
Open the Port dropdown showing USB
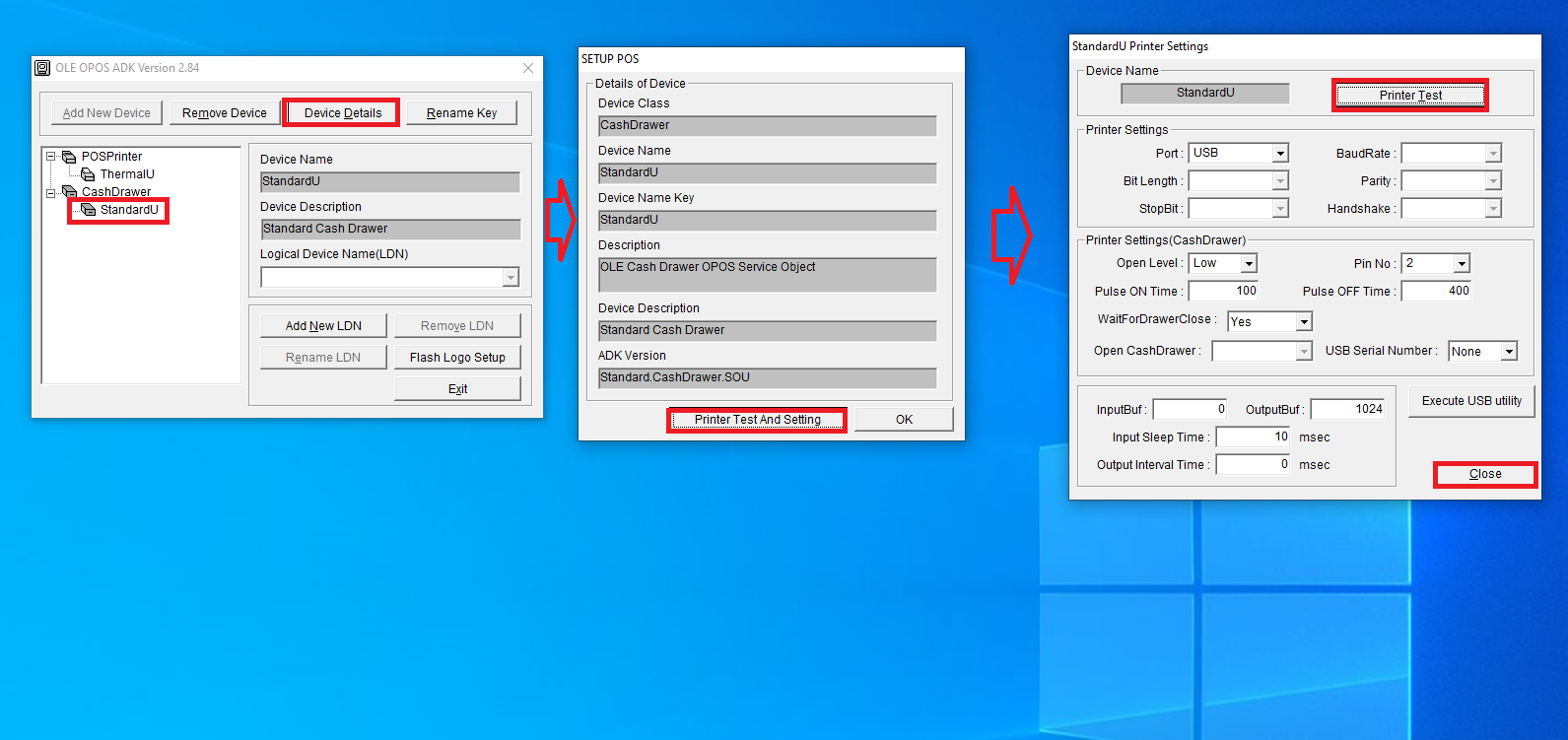tap(1280, 154)
